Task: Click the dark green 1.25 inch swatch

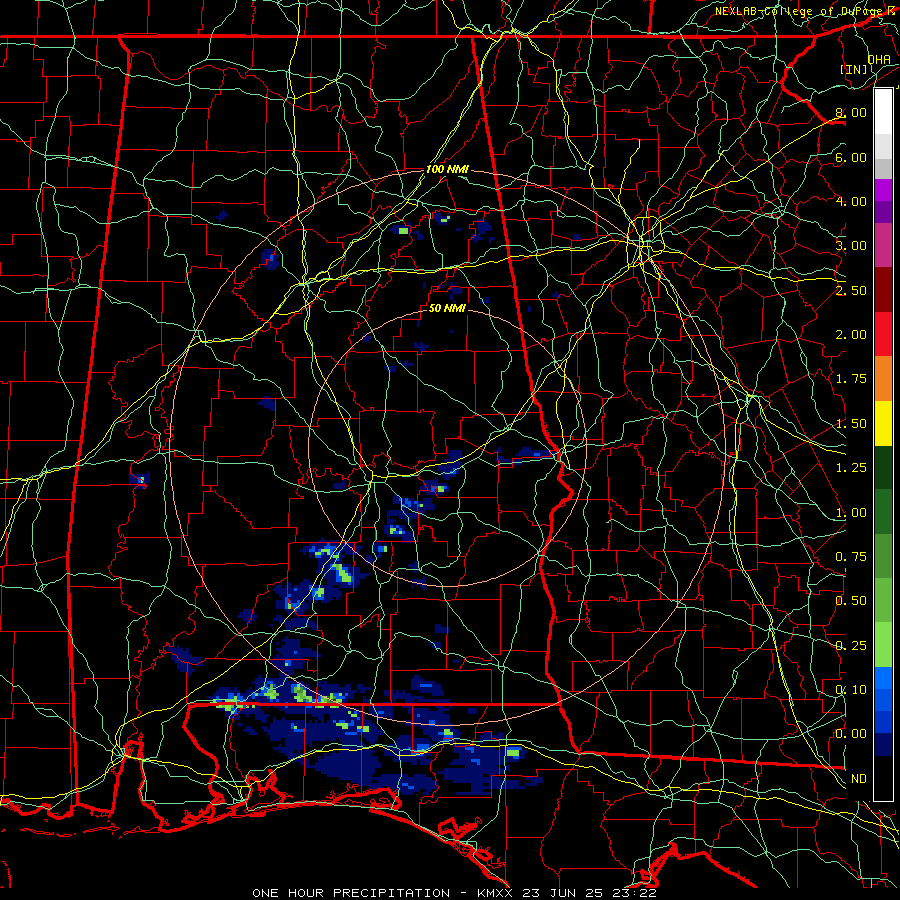Action: click(x=883, y=467)
